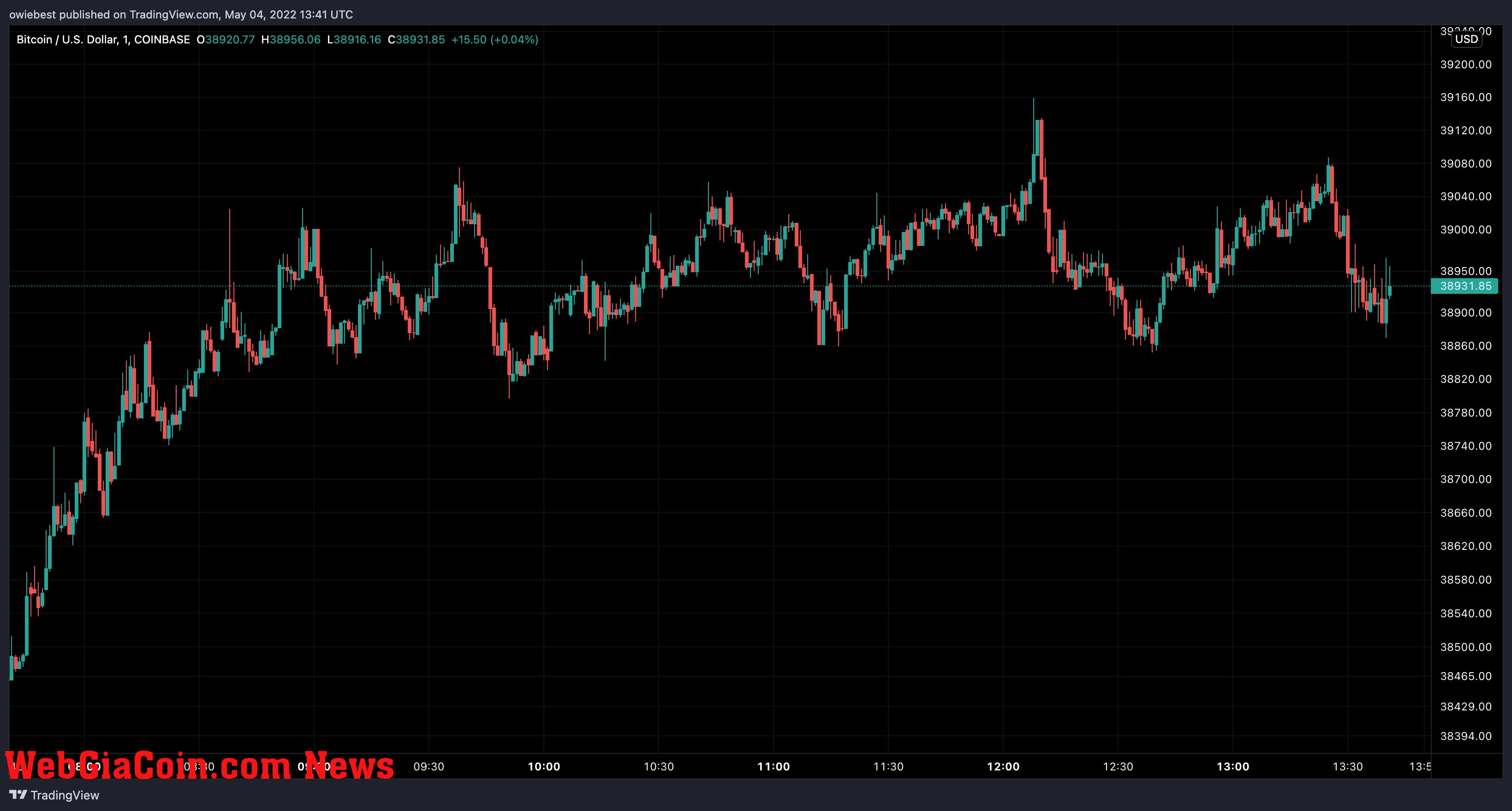
Task: Click the 39080.00 price axis label
Action: (x=1465, y=163)
